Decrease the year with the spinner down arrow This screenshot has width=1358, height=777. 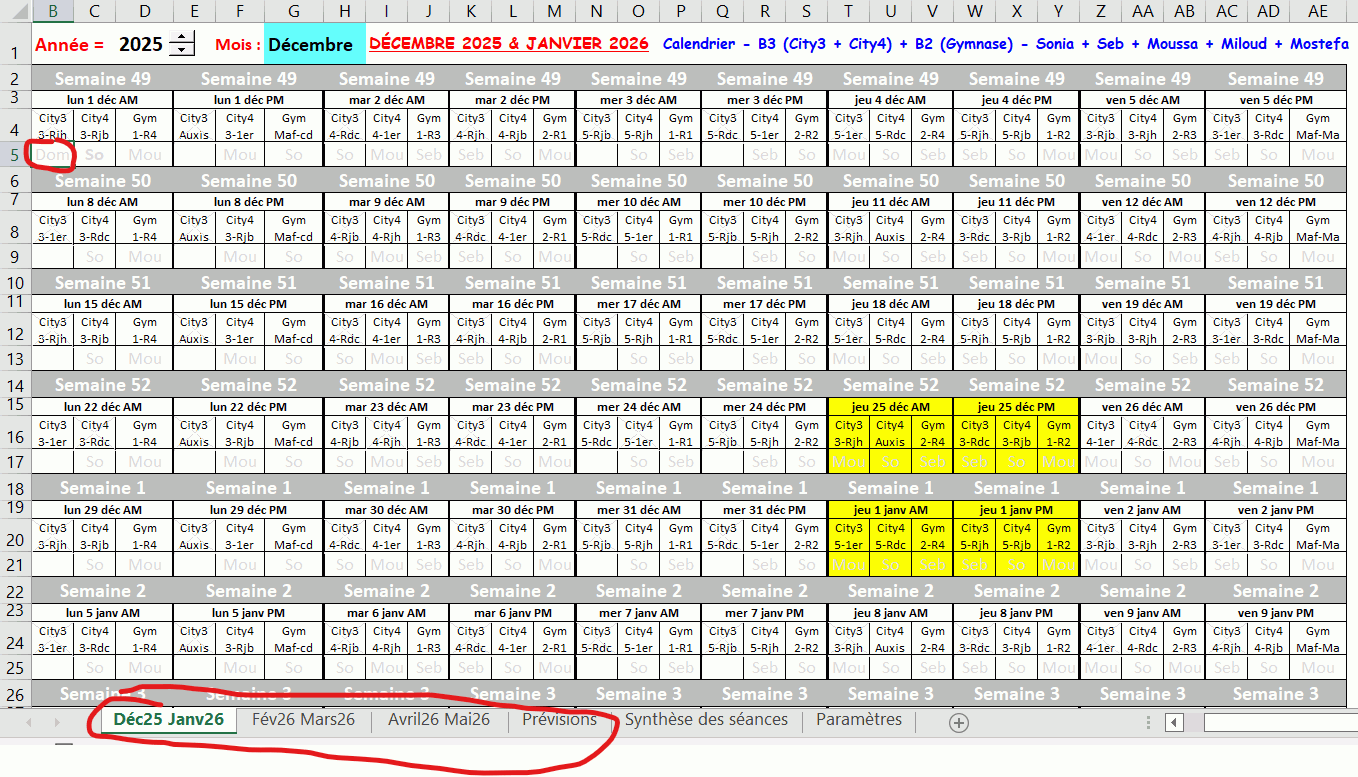(x=183, y=50)
